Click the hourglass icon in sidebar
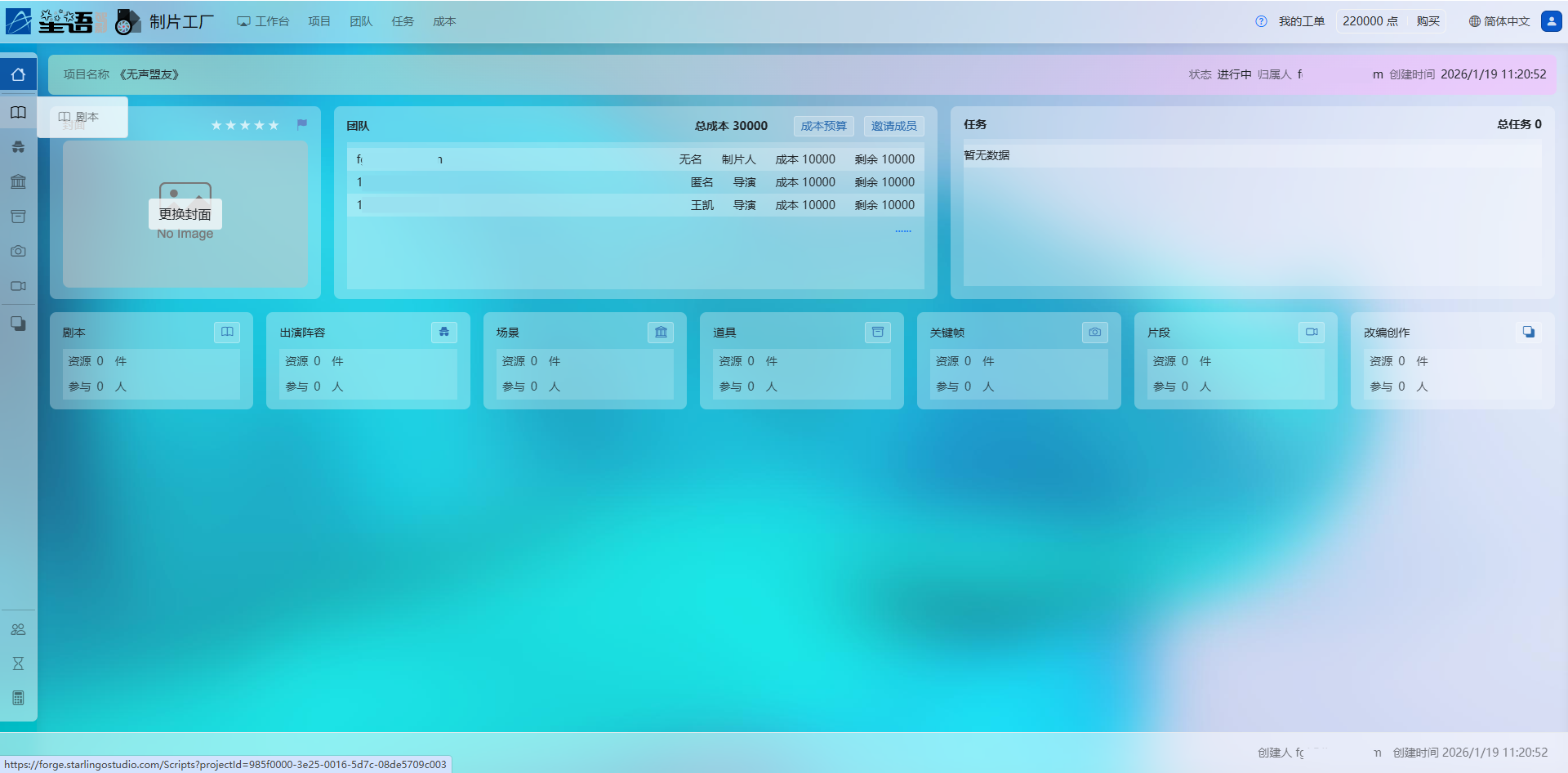This screenshot has height=773, width=1568. click(x=18, y=664)
